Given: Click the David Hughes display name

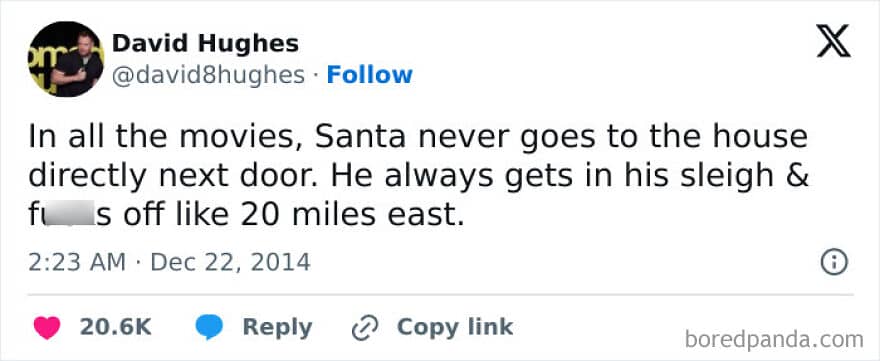Looking at the screenshot, I should coord(205,43).
